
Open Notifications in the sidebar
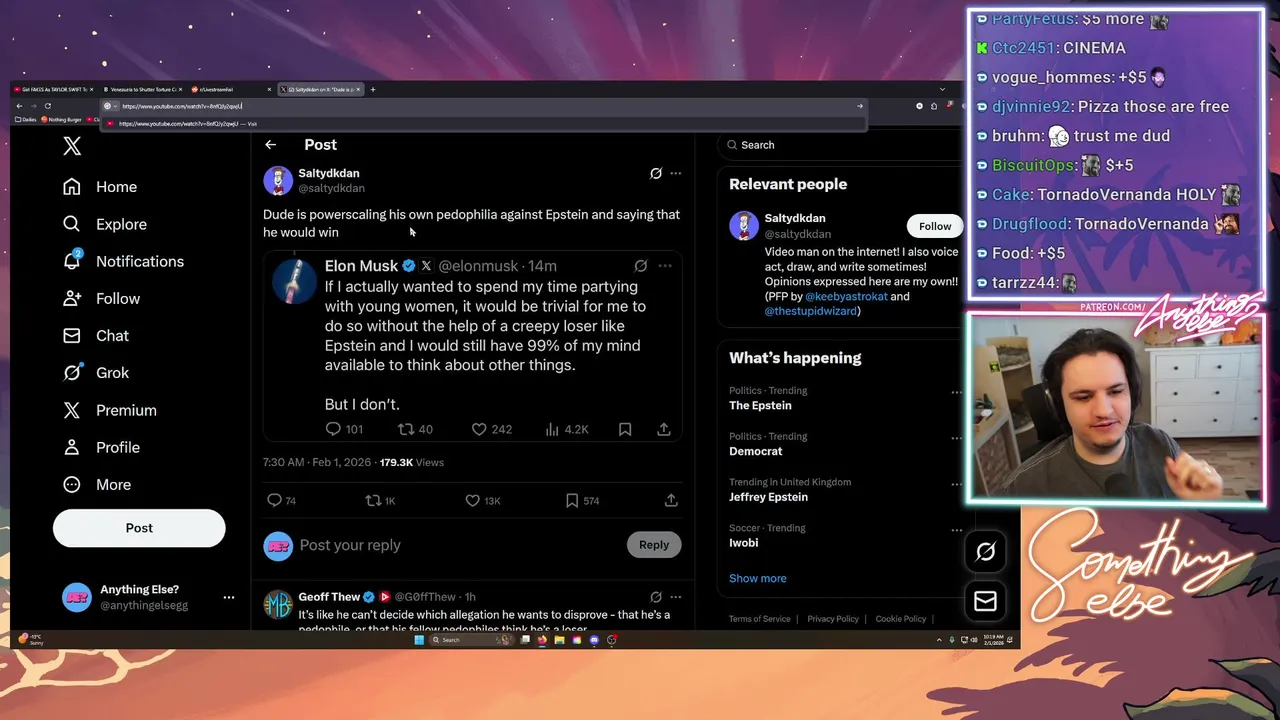click(x=123, y=261)
